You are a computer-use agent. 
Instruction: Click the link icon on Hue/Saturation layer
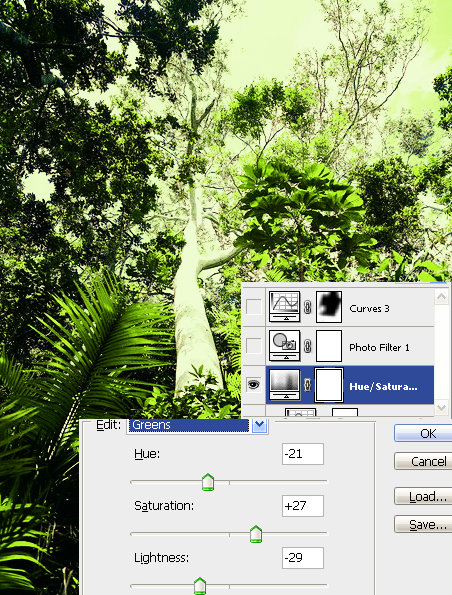tap(308, 385)
